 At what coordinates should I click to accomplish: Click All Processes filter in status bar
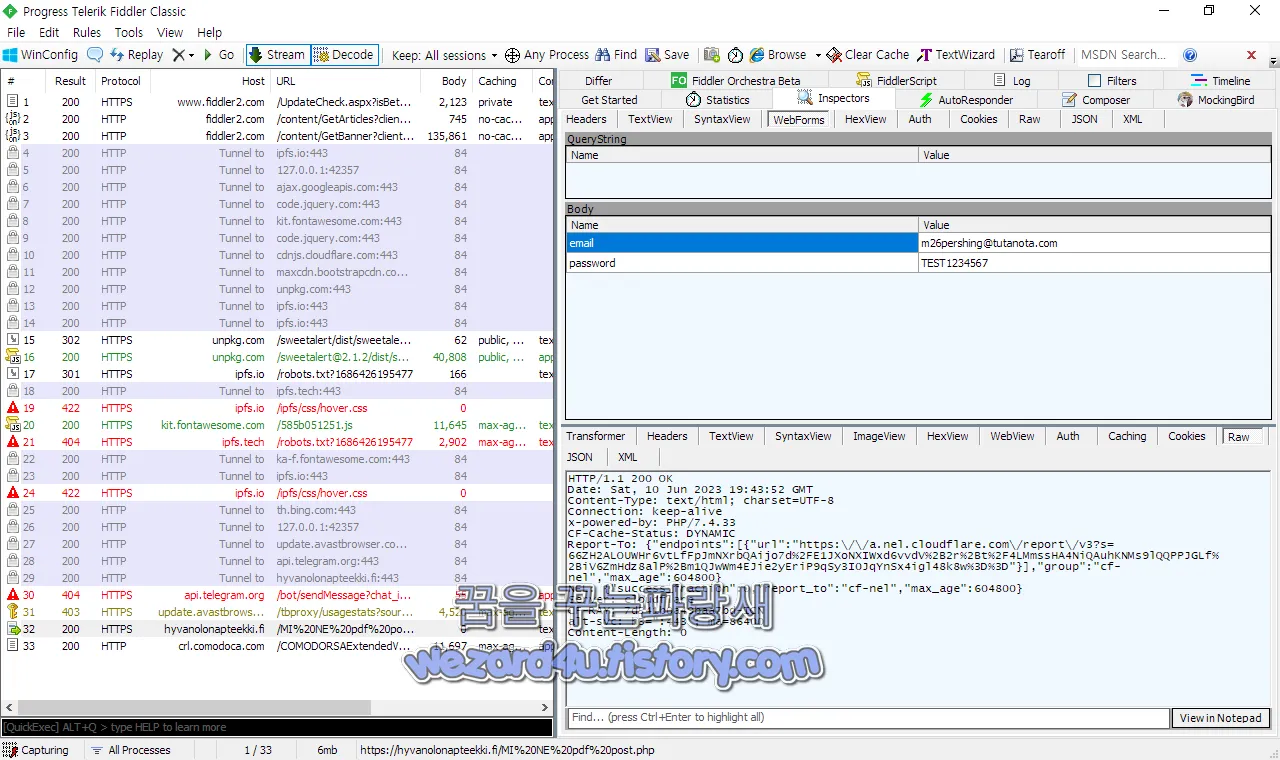(131, 750)
